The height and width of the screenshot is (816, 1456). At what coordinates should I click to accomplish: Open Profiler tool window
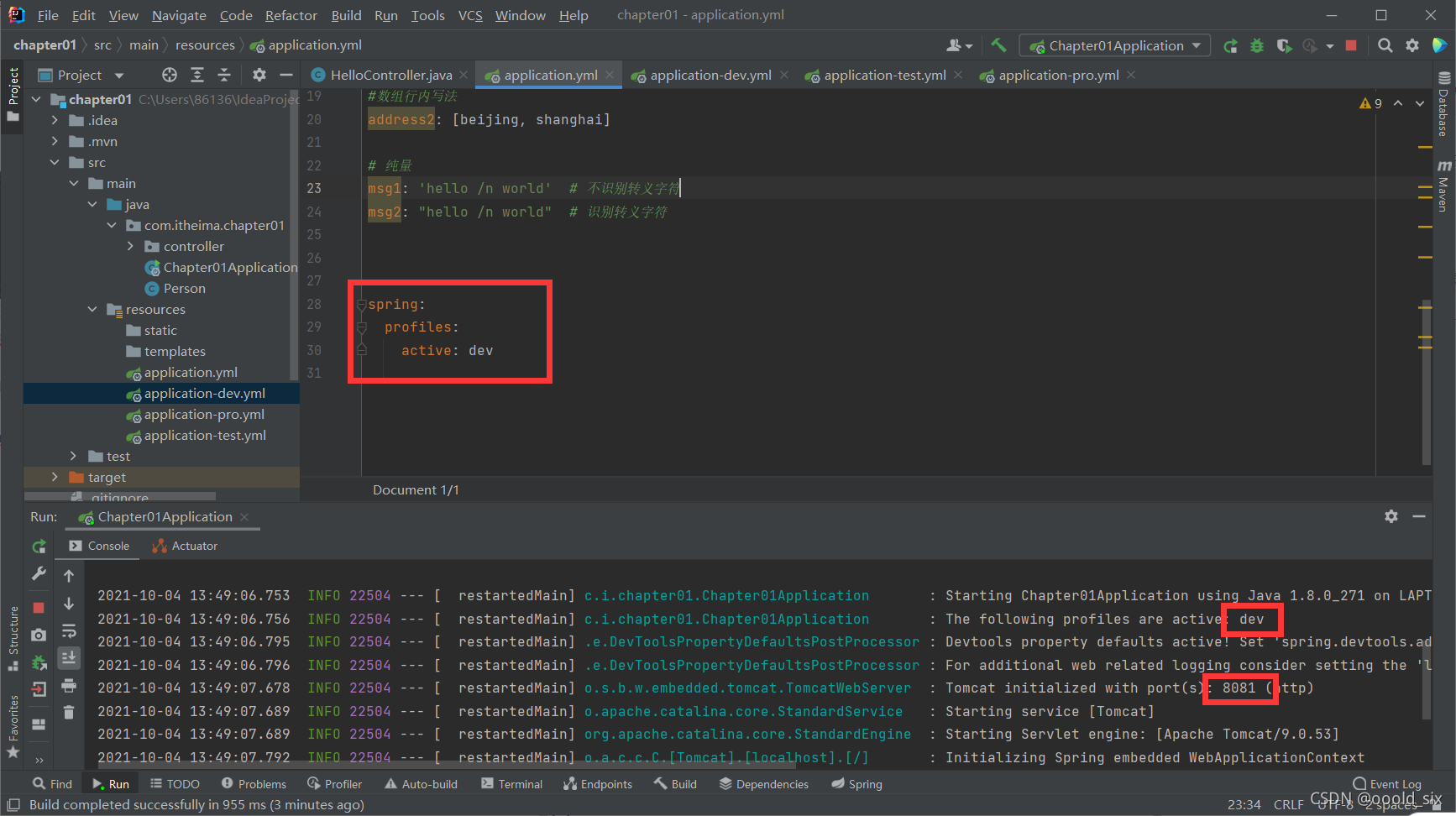coord(334,784)
